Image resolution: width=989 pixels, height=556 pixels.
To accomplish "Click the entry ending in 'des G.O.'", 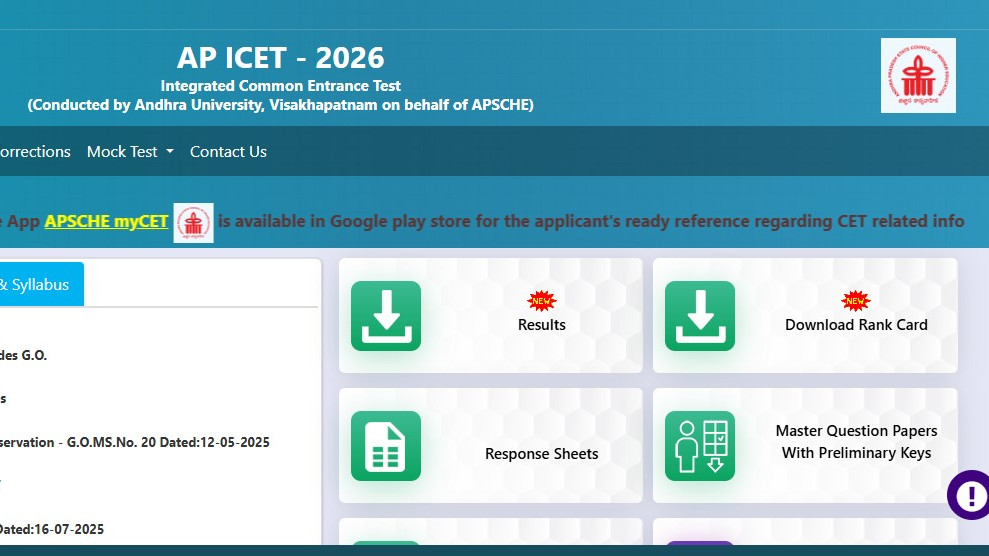I will 23,356.
